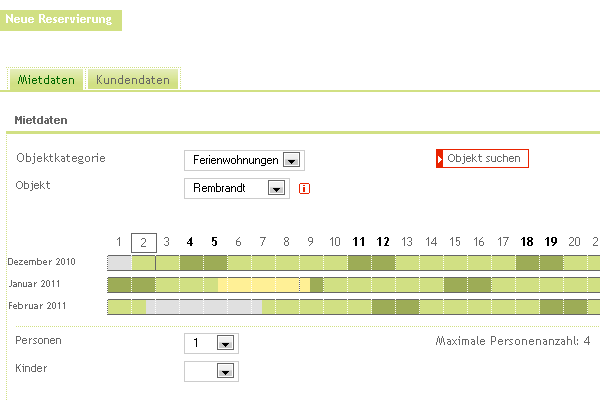Click the Neue Reservierung header
The width and height of the screenshot is (600, 400).
click(x=59, y=19)
